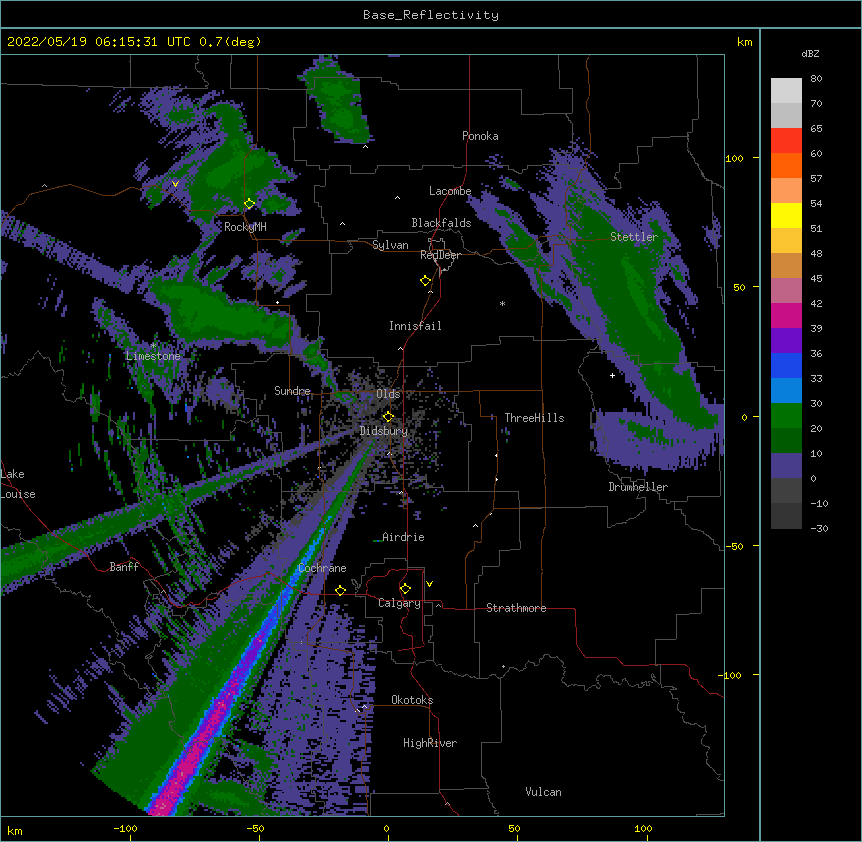Click the white plus marker north of Drumheller
862x842 pixels.
tap(612, 375)
